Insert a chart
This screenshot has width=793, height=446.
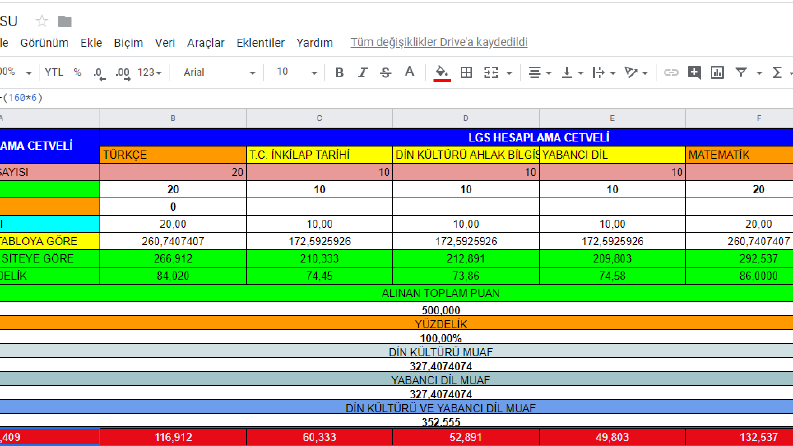717,73
